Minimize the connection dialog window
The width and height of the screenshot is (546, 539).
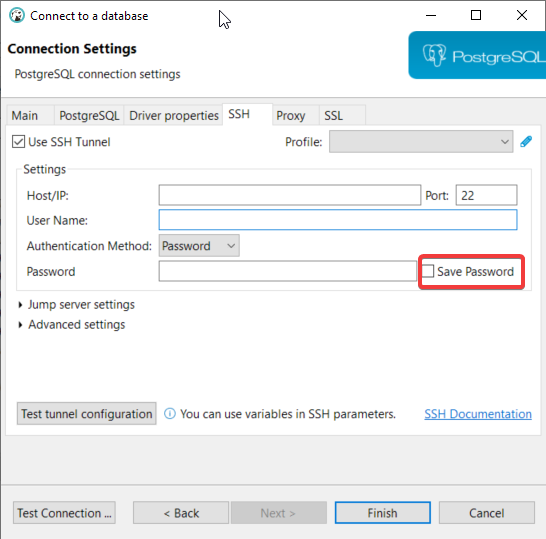pos(431,15)
